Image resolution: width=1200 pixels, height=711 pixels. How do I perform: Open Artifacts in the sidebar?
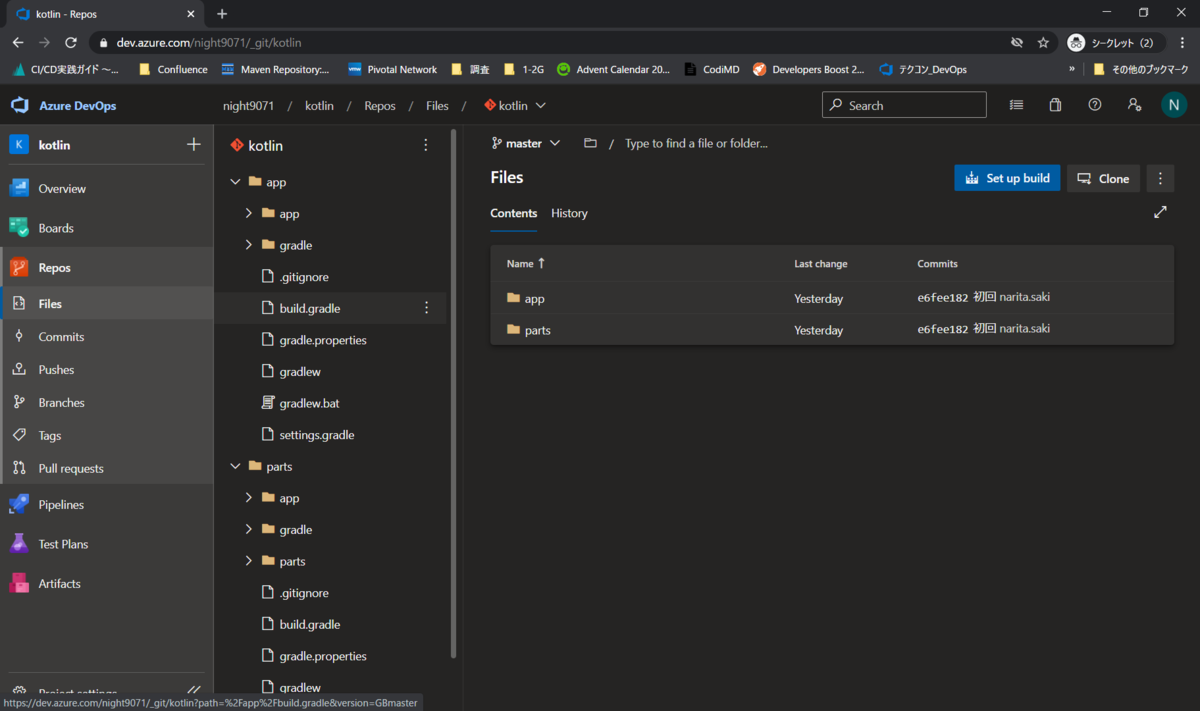59,583
